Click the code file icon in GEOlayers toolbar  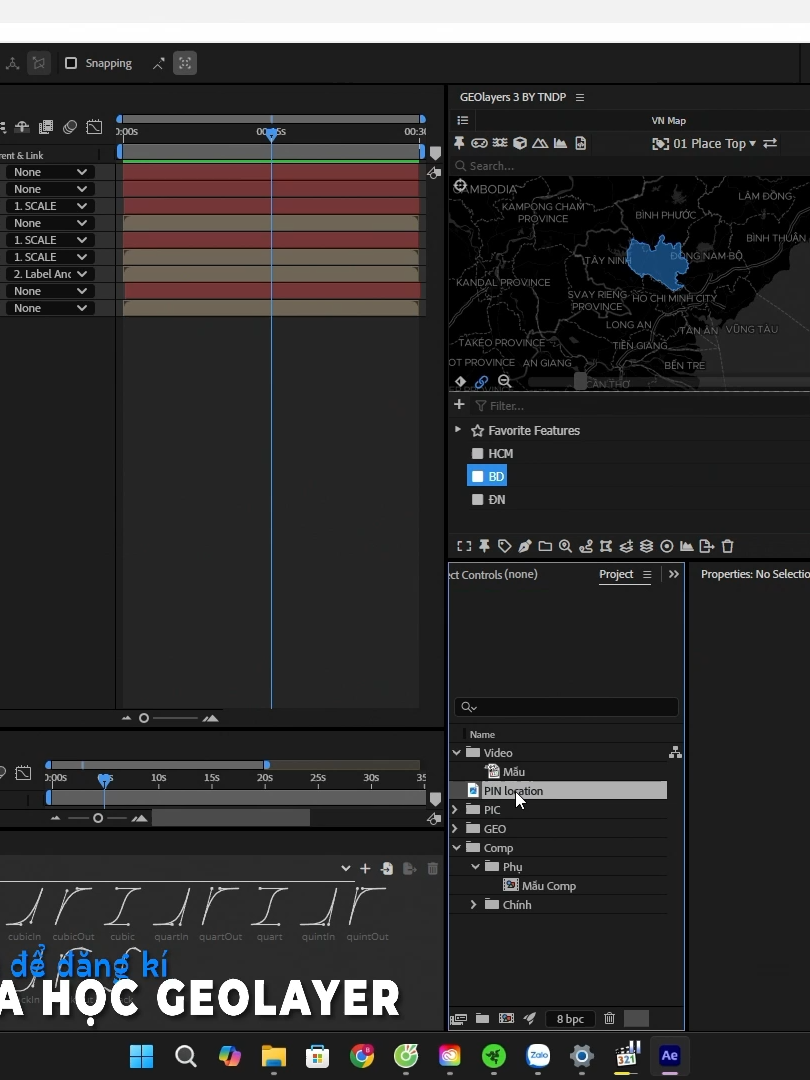581,143
